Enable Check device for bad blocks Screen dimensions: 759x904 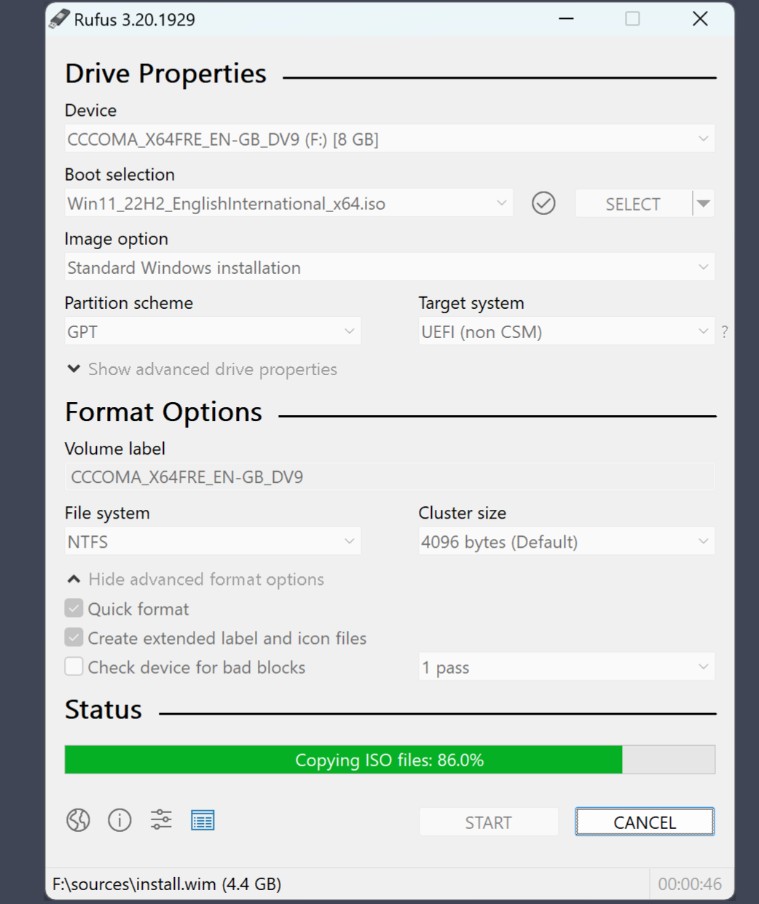click(74, 666)
